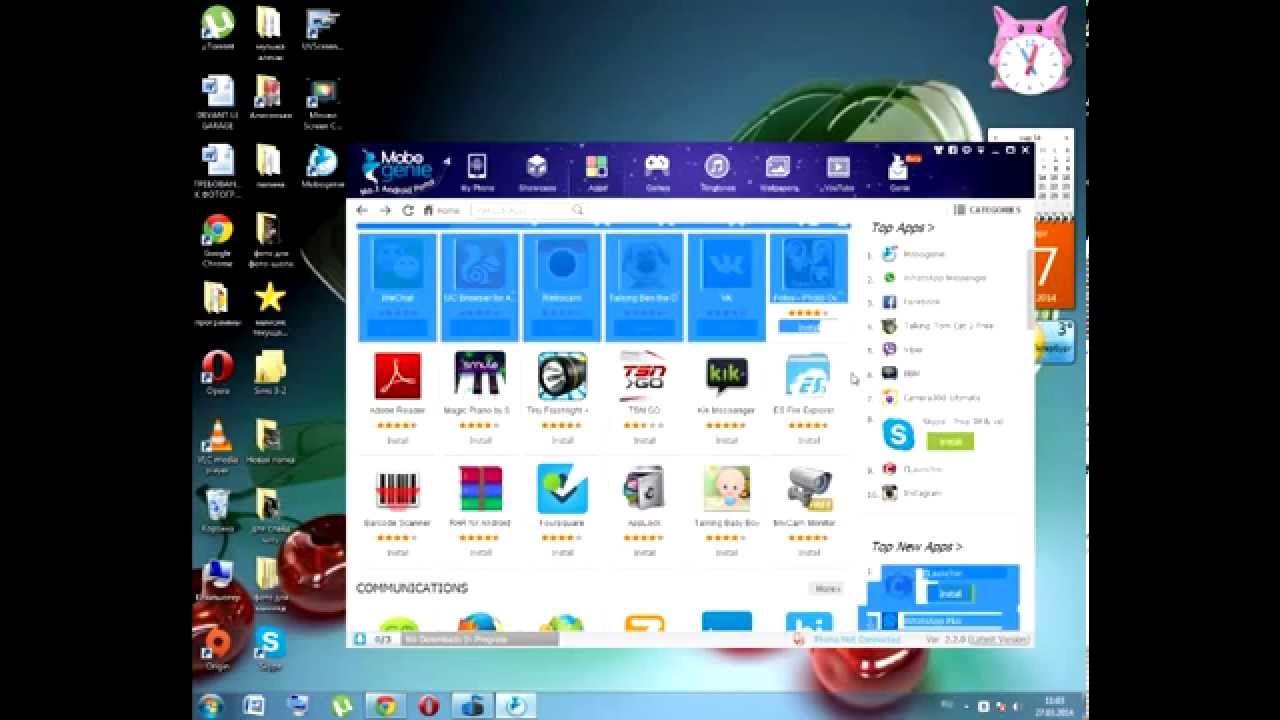Click the Opera taskbar icon
Image resolution: width=1280 pixels, height=720 pixels.
[428, 705]
